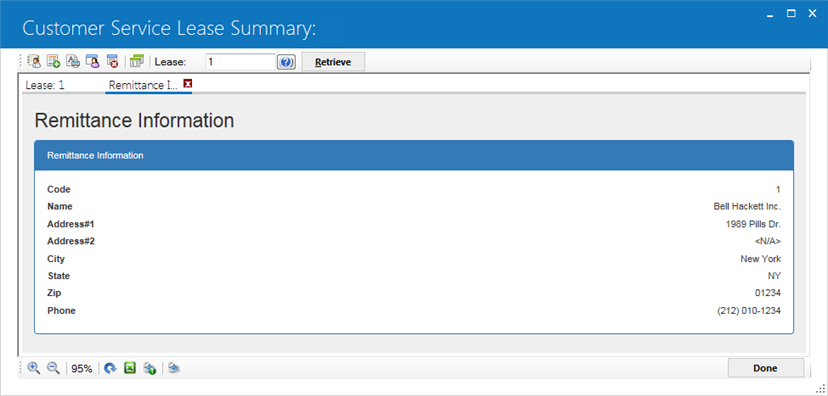Export to Excel using the green X icon
Viewport: 828px width, 396px height.
130,368
